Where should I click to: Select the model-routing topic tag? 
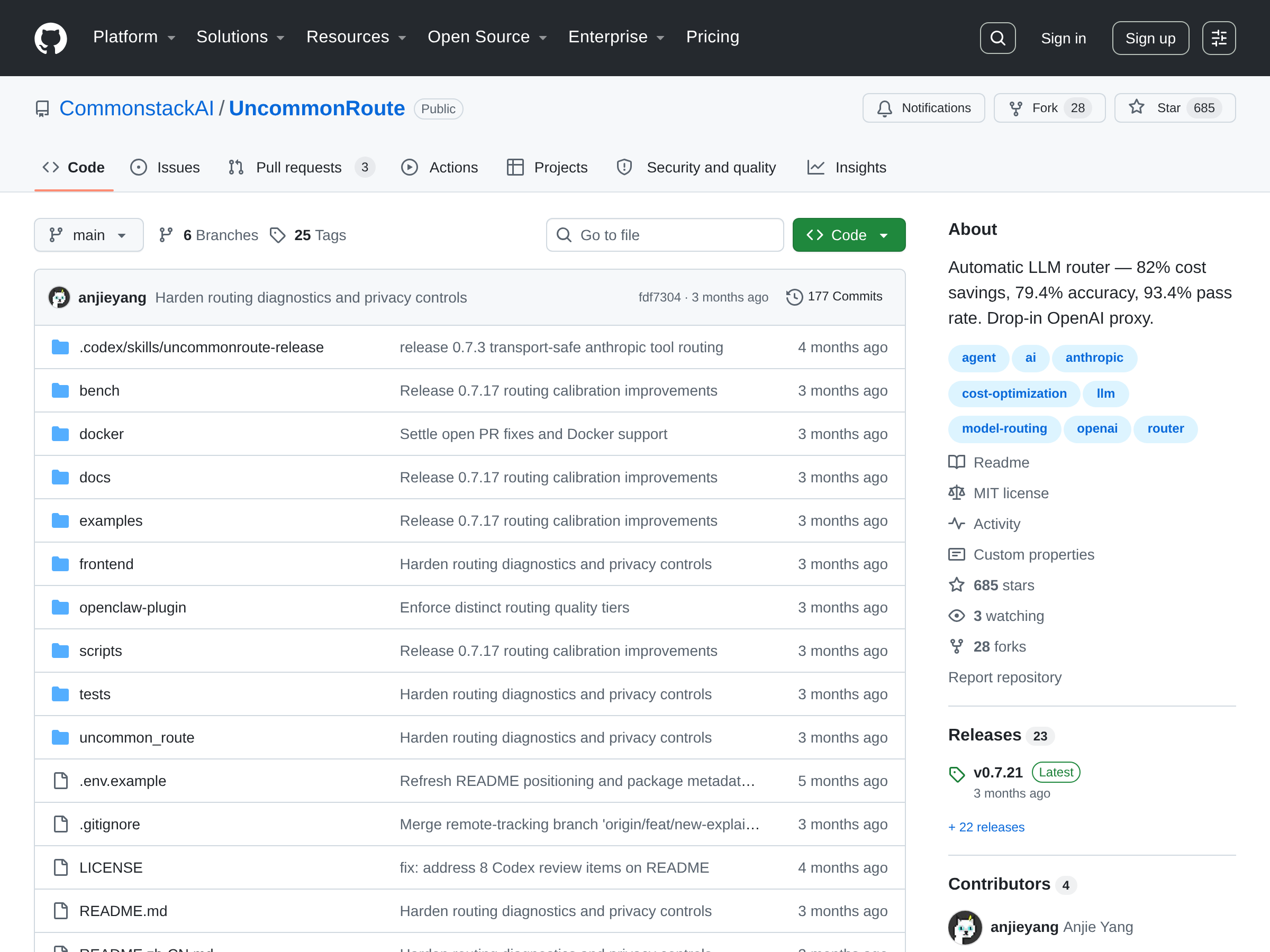tap(1004, 428)
